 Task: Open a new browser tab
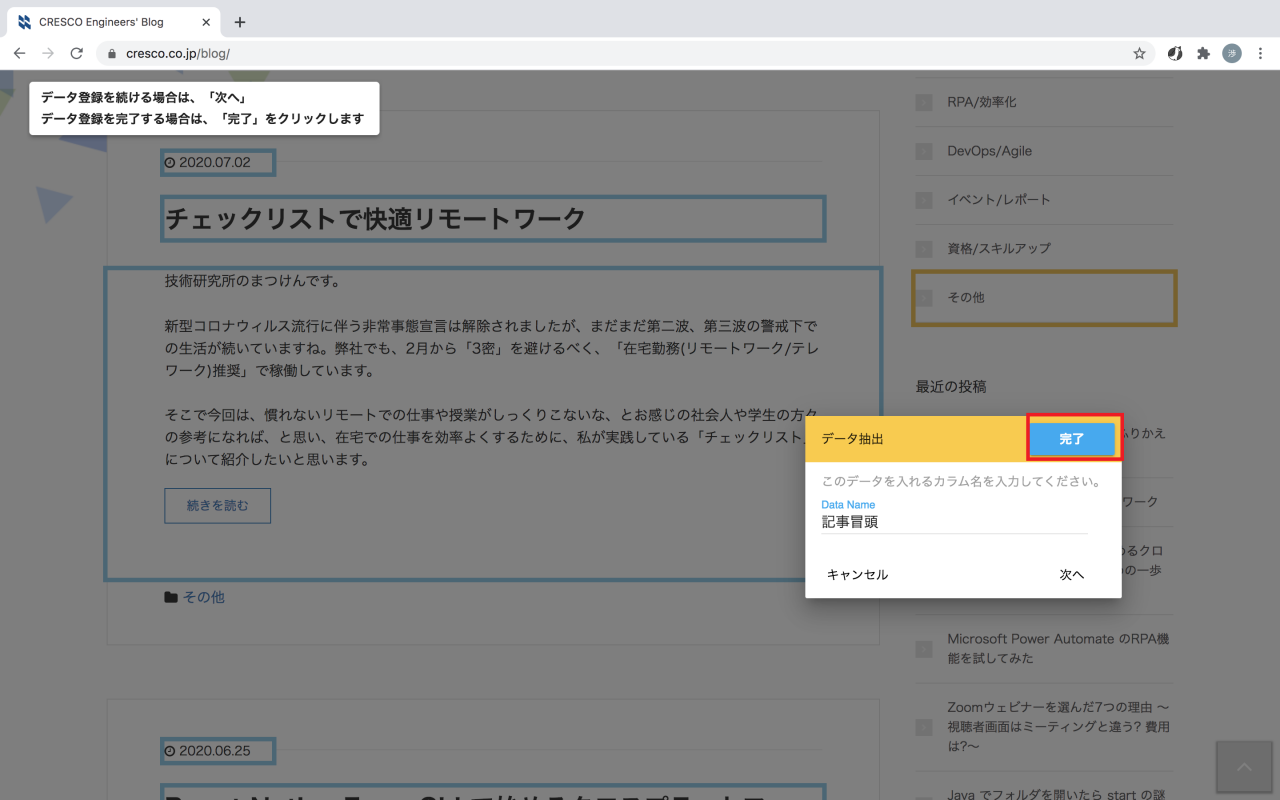coord(240,22)
